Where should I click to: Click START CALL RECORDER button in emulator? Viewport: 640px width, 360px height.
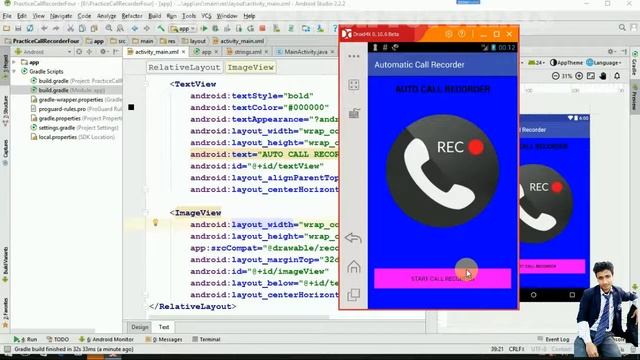point(442,278)
